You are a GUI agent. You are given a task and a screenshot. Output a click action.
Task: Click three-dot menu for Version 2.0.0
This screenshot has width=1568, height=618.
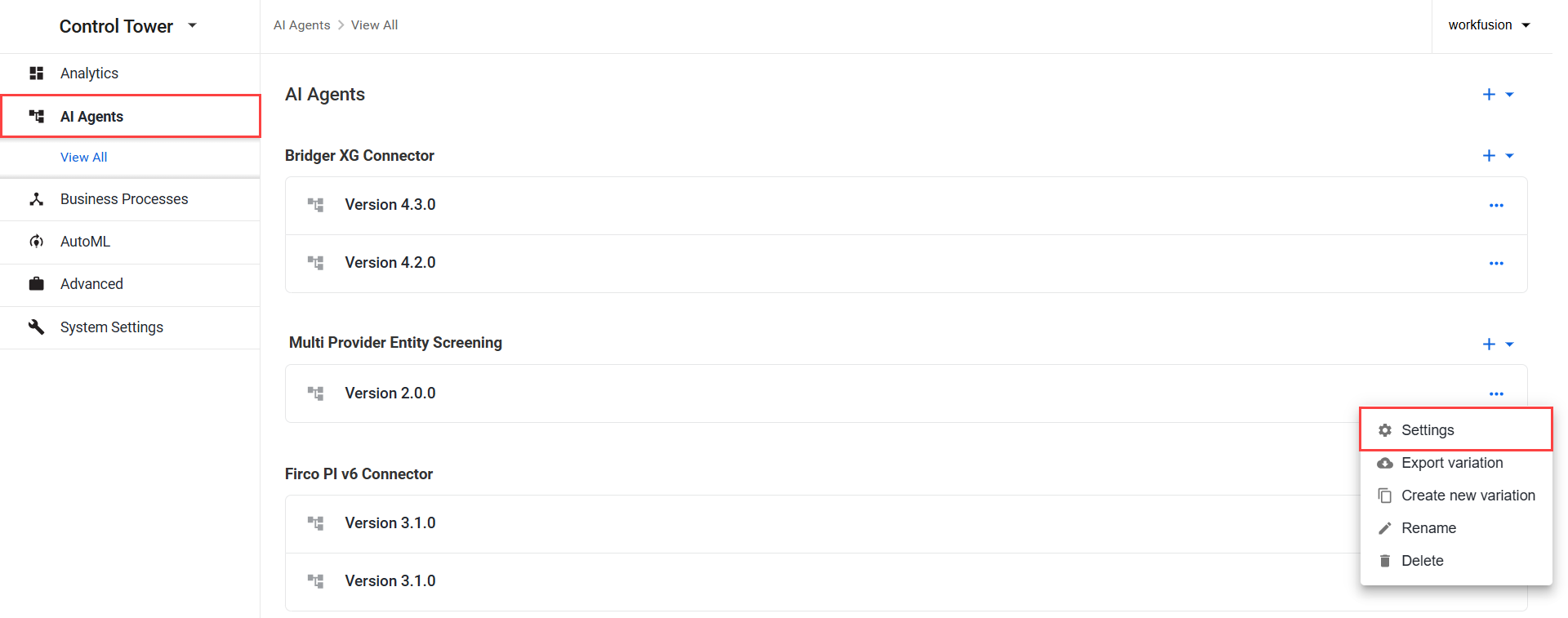(x=1496, y=394)
